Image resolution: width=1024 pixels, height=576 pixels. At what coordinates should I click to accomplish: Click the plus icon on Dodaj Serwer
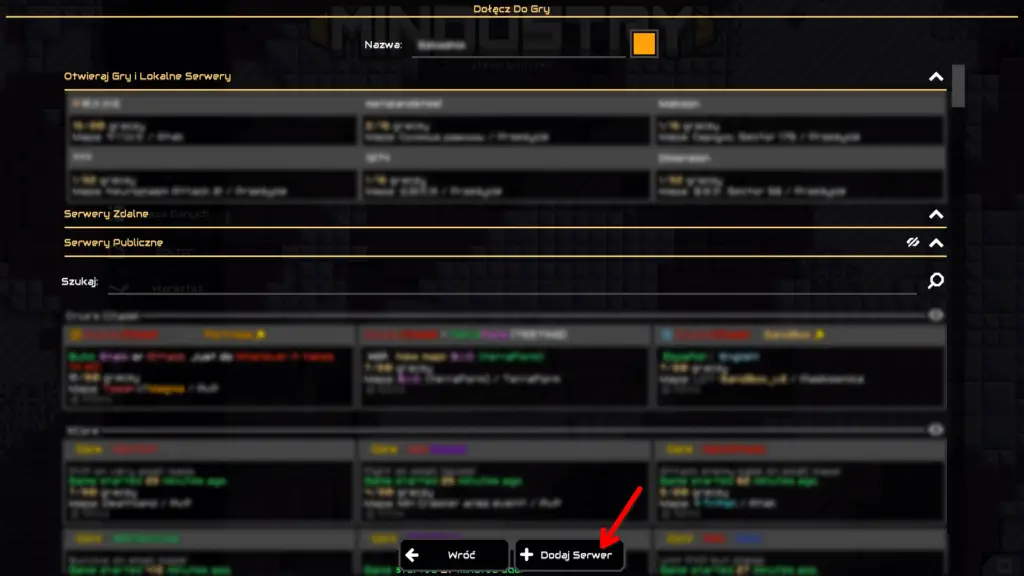526,554
